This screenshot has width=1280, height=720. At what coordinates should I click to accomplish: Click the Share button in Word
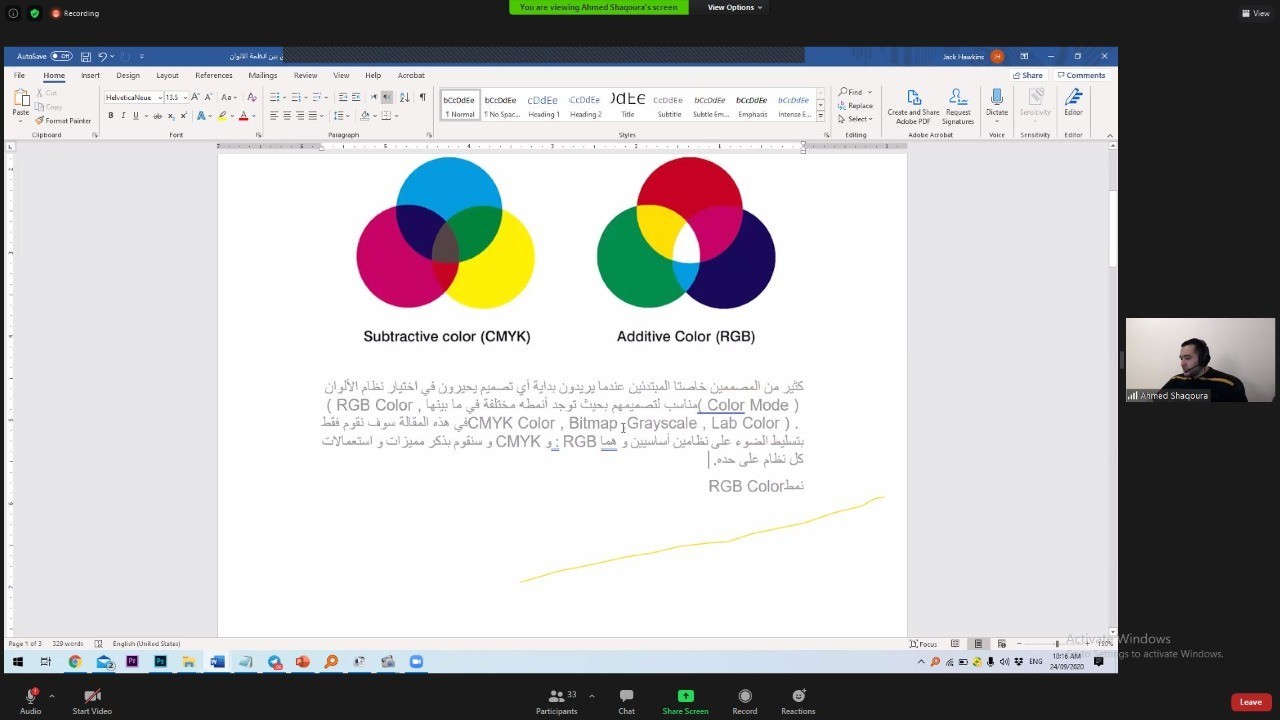point(1027,75)
